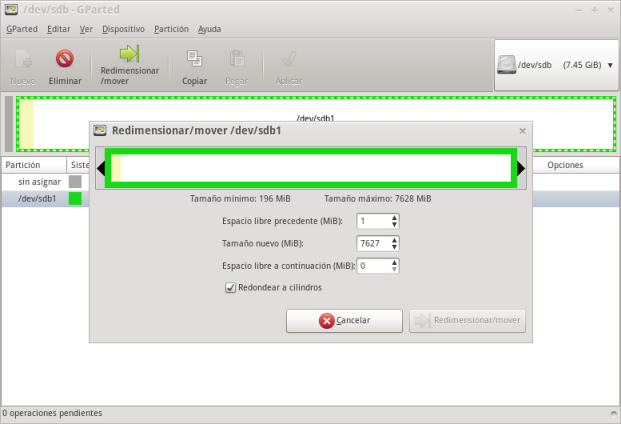Click the Nuevo partition toolbar icon
621x424 pixels.
coord(23,60)
